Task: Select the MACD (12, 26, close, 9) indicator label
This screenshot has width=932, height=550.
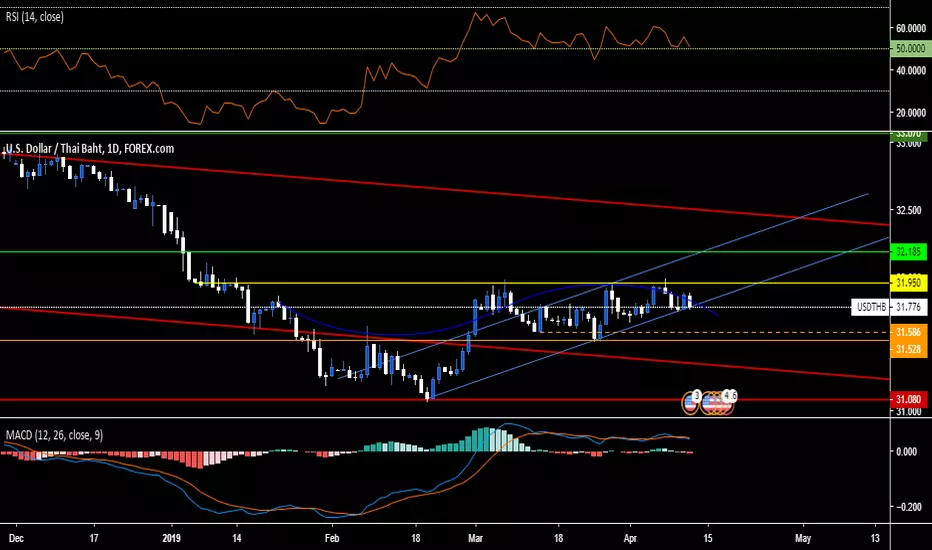Action: 54,435
